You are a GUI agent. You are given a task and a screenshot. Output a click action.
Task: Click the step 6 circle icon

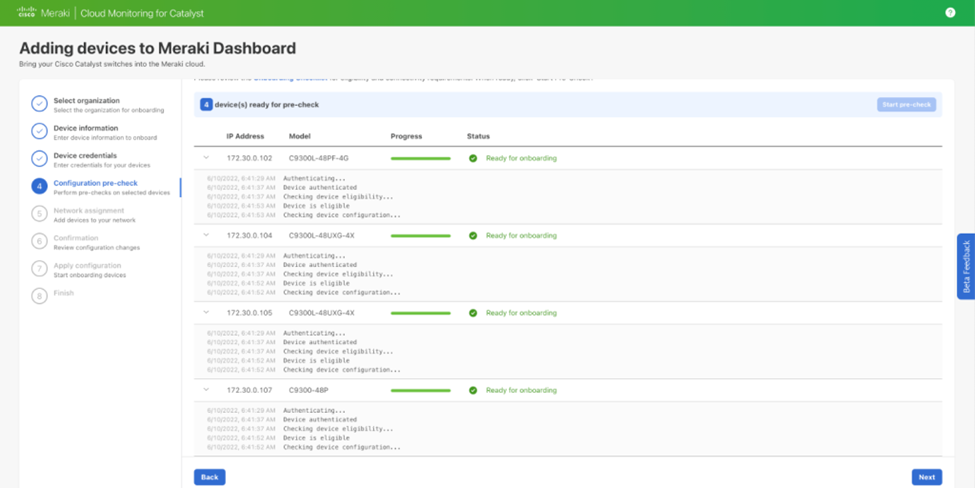click(x=39, y=241)
